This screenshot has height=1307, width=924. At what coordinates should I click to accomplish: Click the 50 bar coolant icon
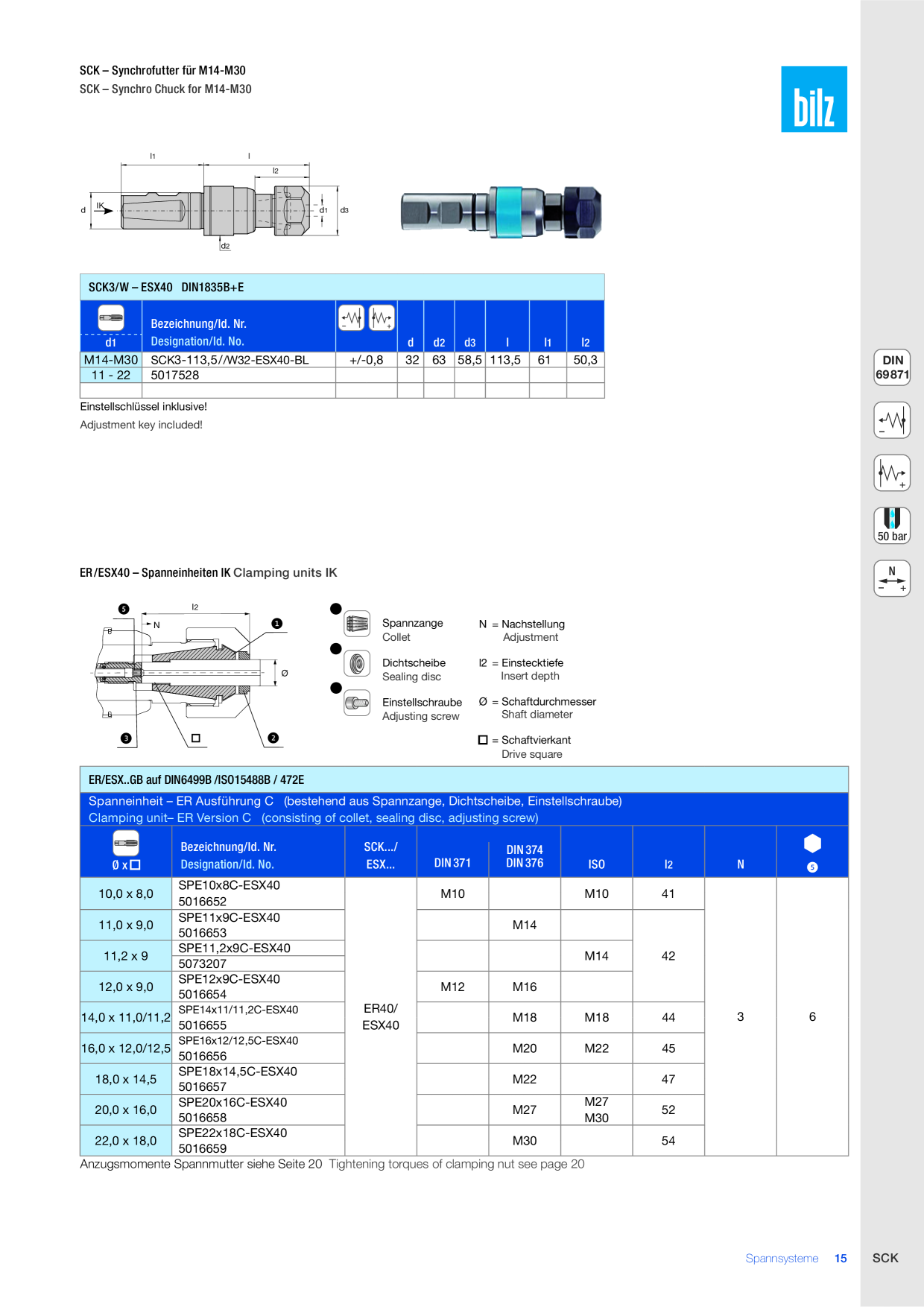tap(892, 525)
